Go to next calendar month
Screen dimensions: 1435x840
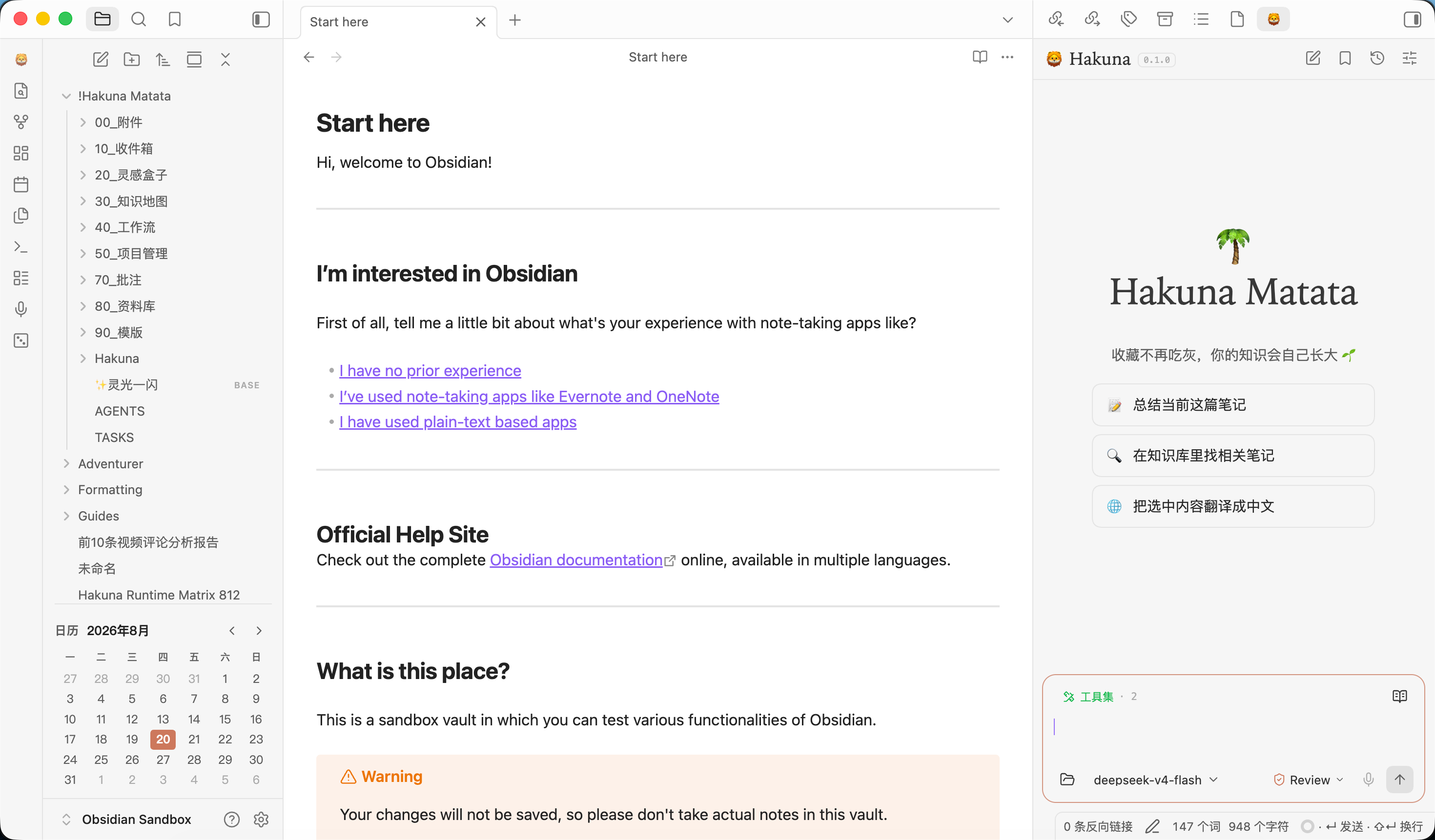[x=259, y=631]
